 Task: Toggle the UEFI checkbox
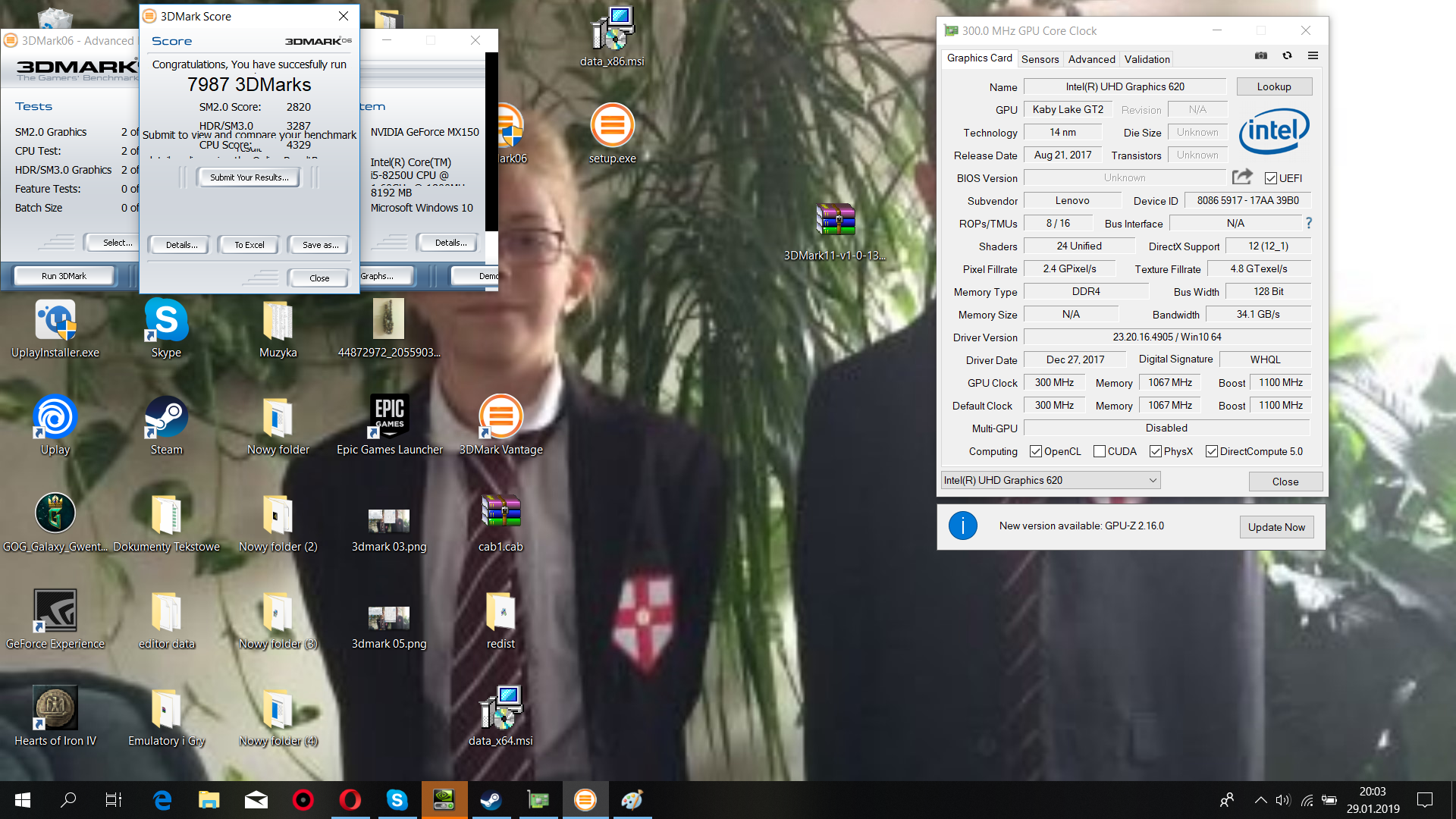click(1271, 178)
